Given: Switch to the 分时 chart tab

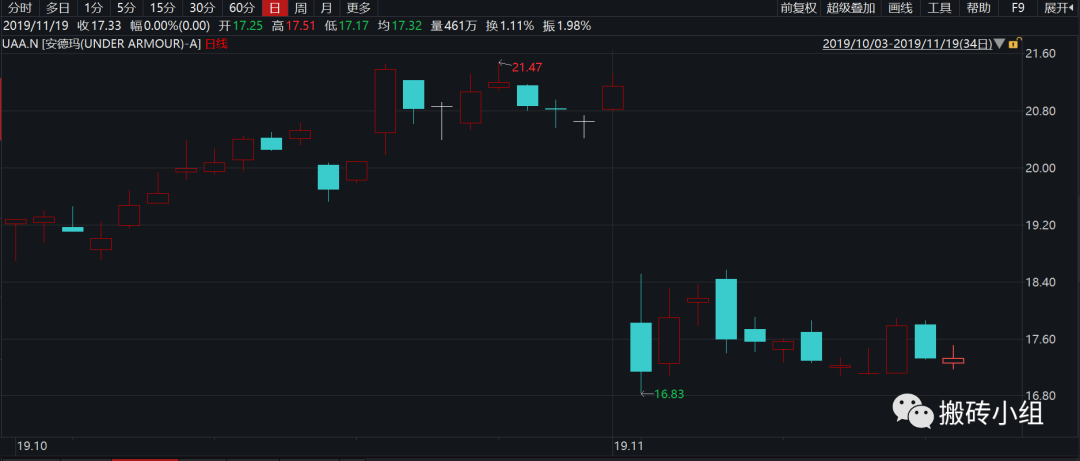Looking at the screenshot, I should click(20, 8).
